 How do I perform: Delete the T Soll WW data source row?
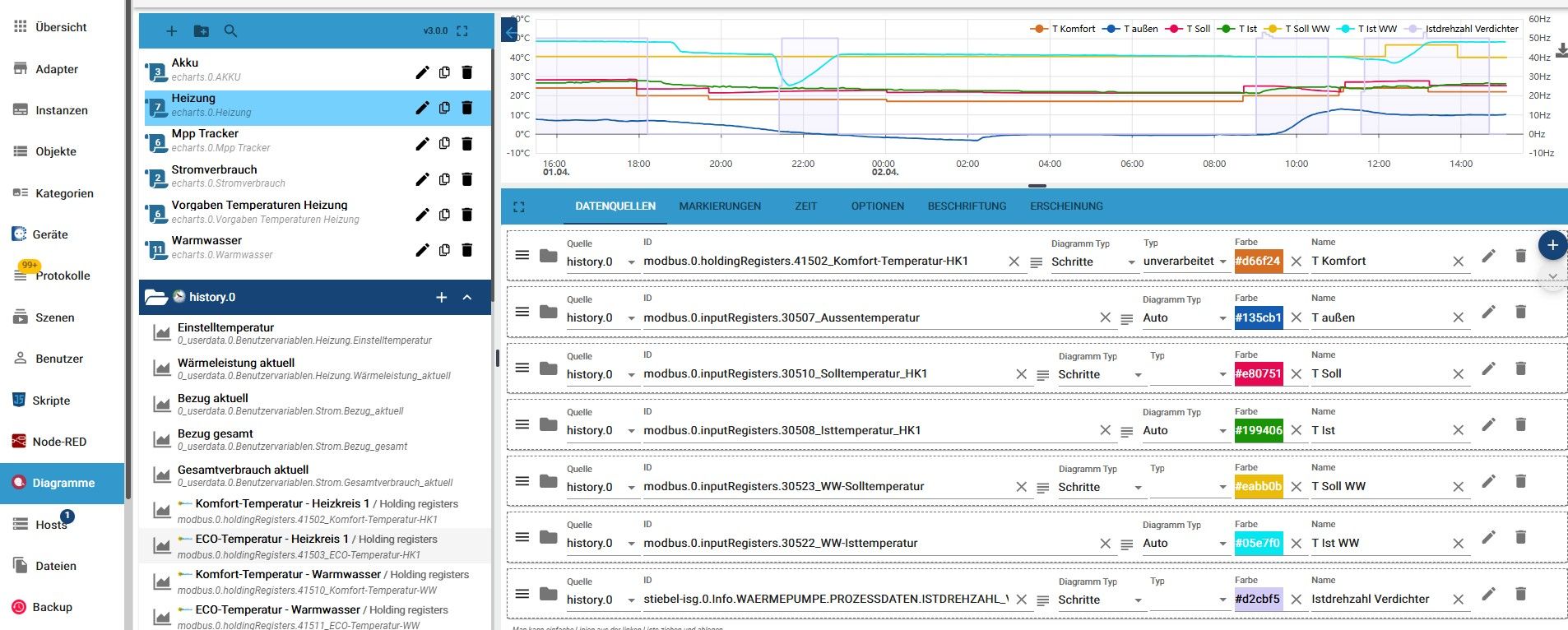(x=1520, y=481)
